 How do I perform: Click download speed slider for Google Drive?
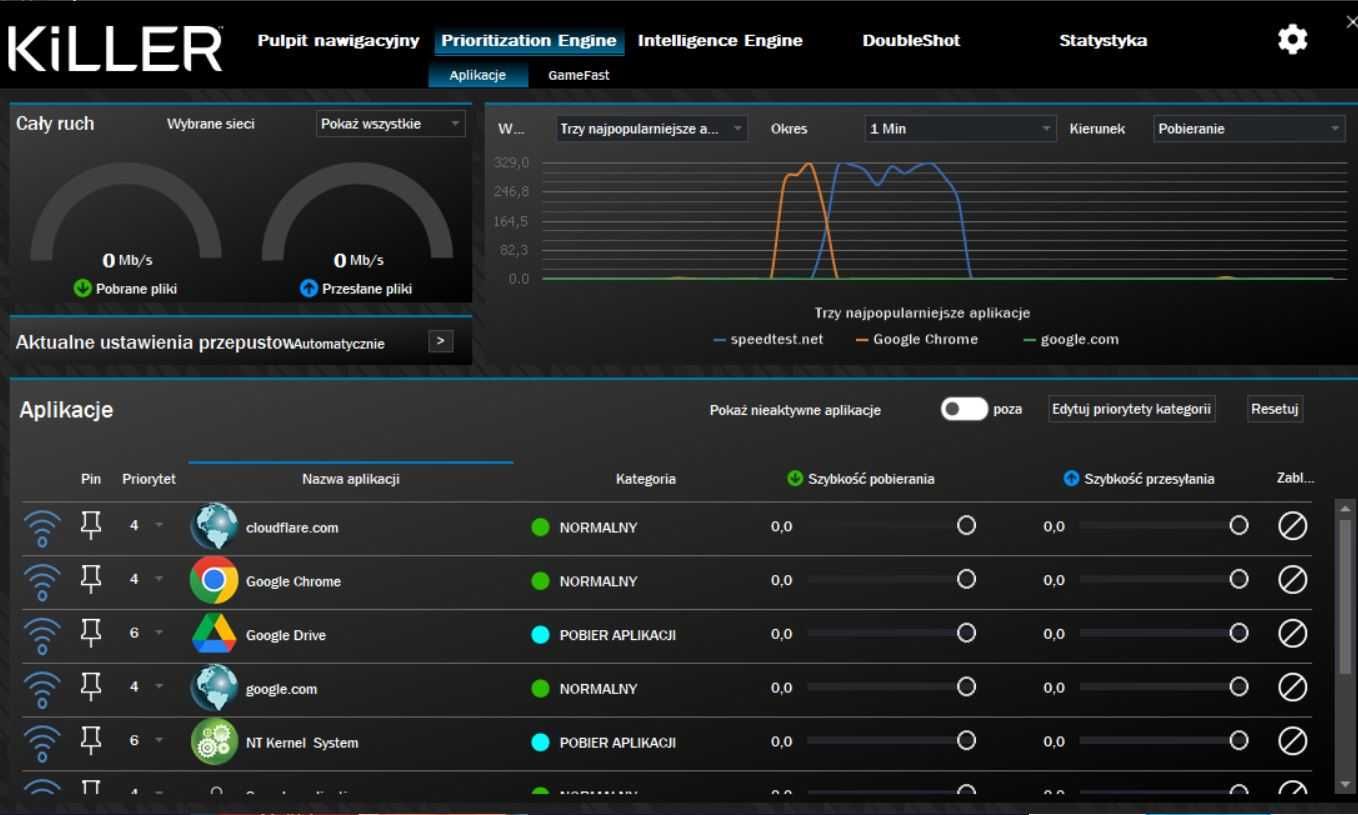(x=891, y=634)
